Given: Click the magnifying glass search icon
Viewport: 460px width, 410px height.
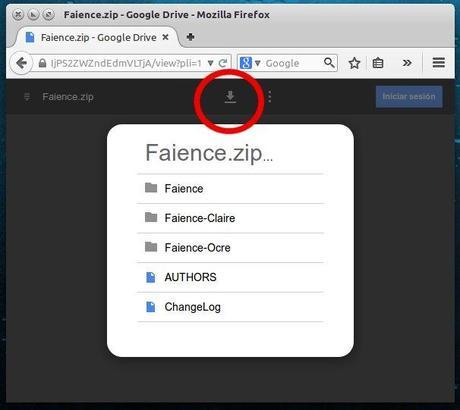Looking at the screenshot, I should click(329, 63).
